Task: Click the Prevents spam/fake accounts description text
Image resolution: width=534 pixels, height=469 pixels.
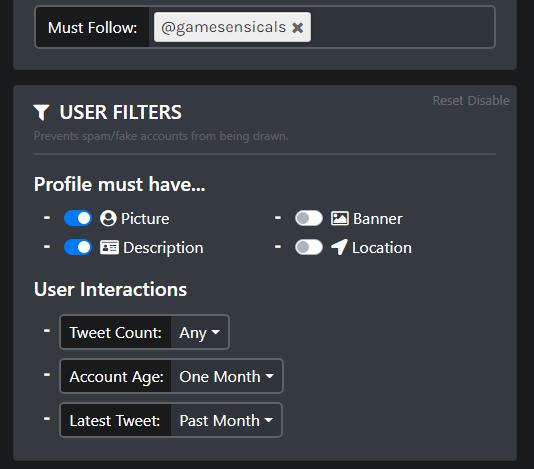Action: click(x=161, y=136)
